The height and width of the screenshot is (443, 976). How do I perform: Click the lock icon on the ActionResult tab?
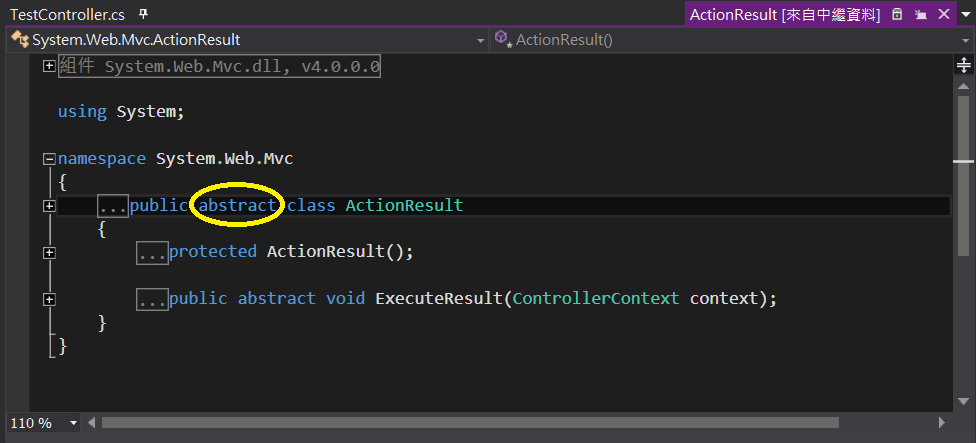[x=897, y=14]
